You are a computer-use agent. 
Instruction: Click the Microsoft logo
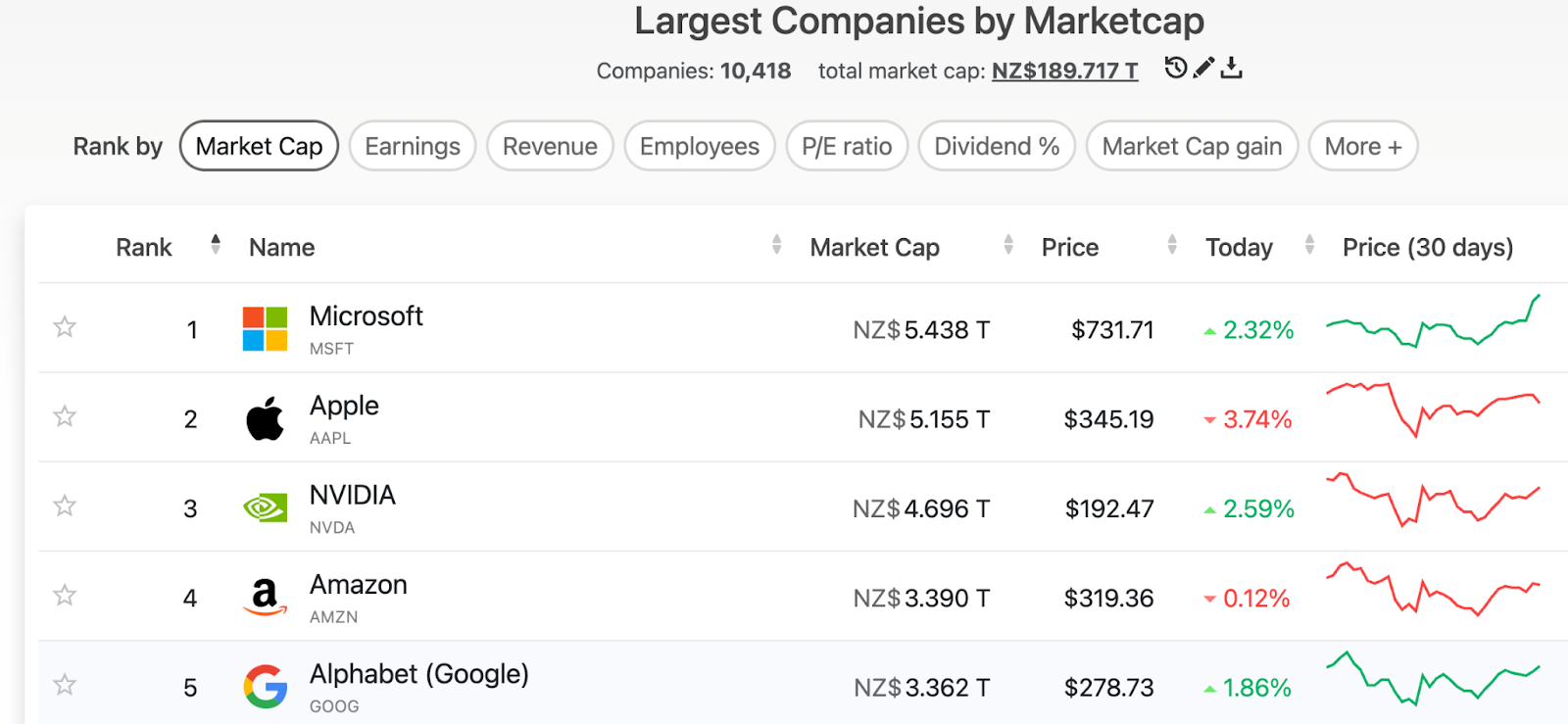point(265,328)
